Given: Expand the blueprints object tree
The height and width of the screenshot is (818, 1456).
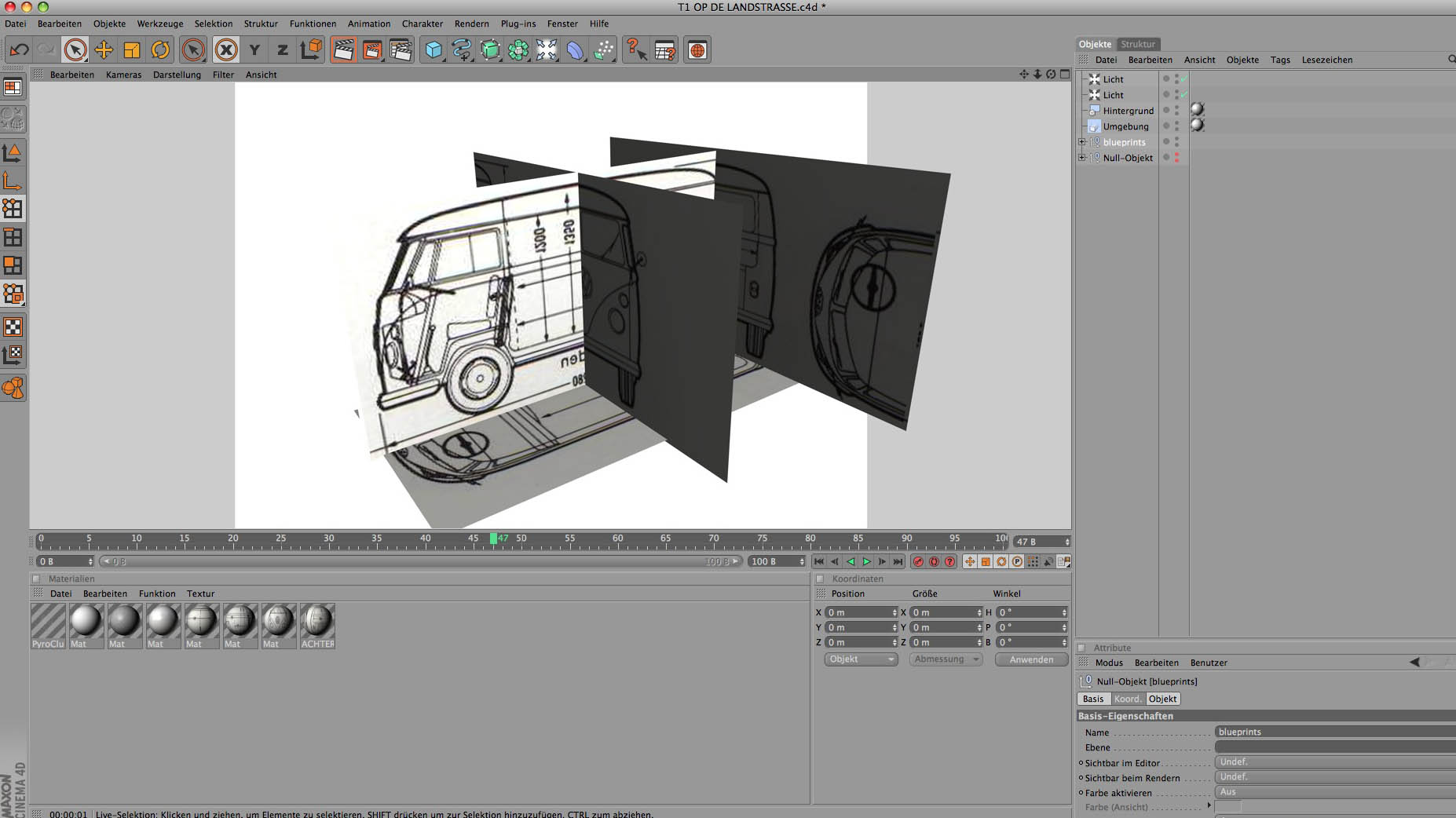Looking at the screenshot, I should click(1082, 142).
